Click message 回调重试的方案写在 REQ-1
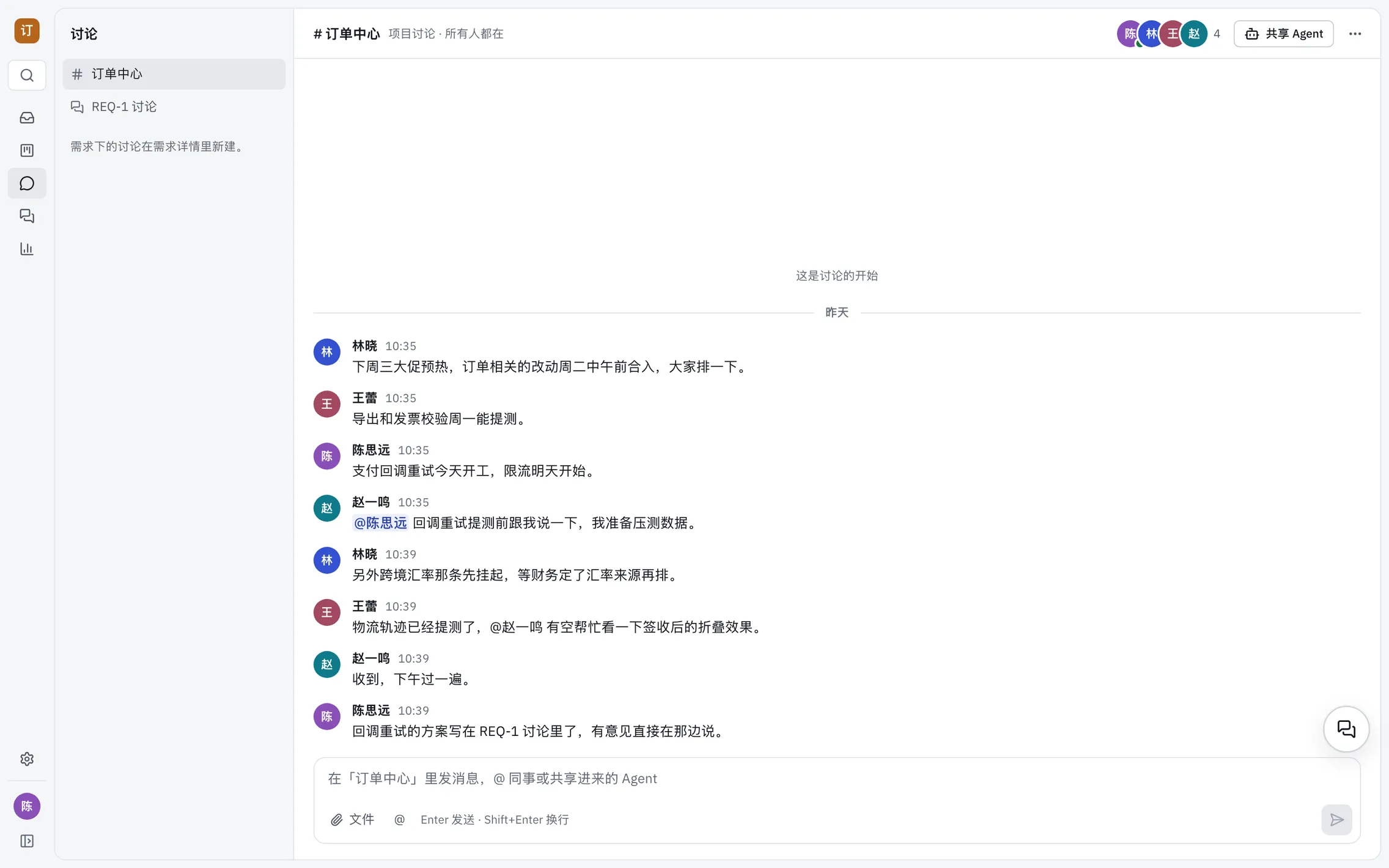1389x868 pixels. pos(539,731)
